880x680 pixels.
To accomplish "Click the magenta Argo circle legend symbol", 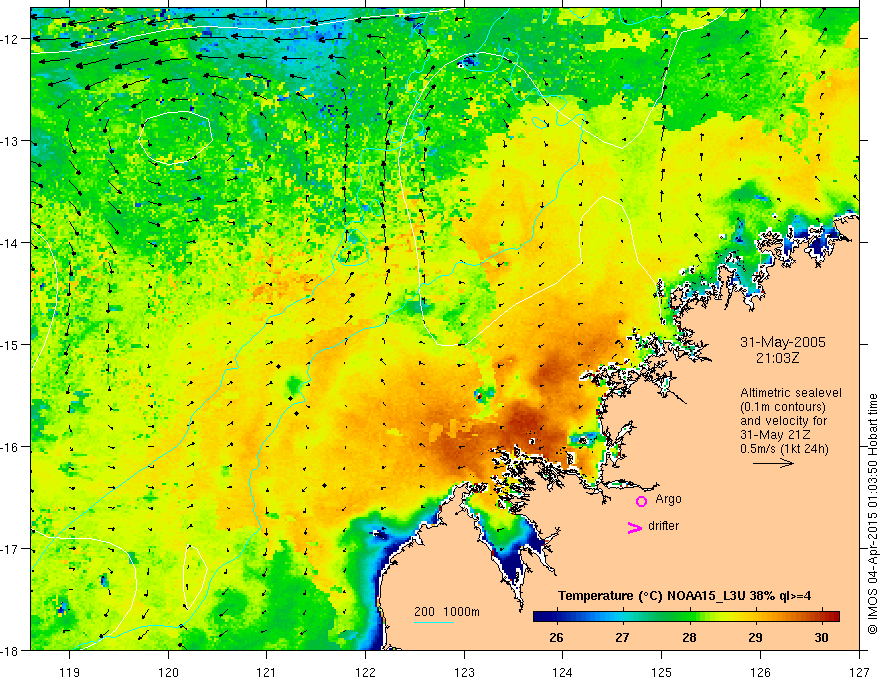I will pyautogui.click(x=641, y=501).
